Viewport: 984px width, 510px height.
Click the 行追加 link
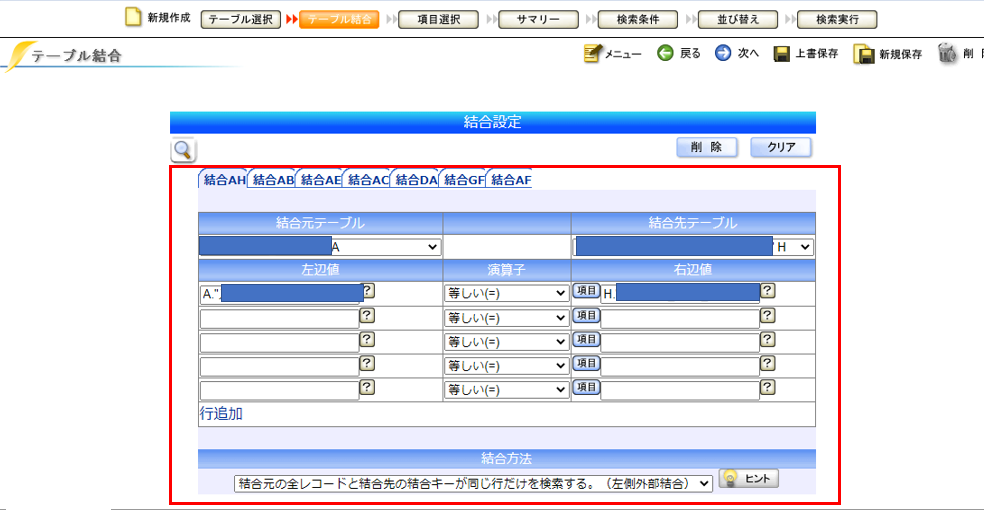221,413
